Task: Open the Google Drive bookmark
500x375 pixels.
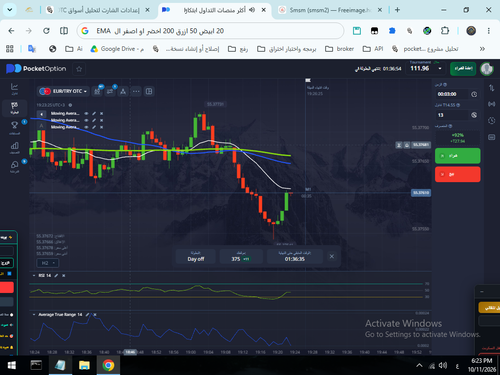Action: 117,49
